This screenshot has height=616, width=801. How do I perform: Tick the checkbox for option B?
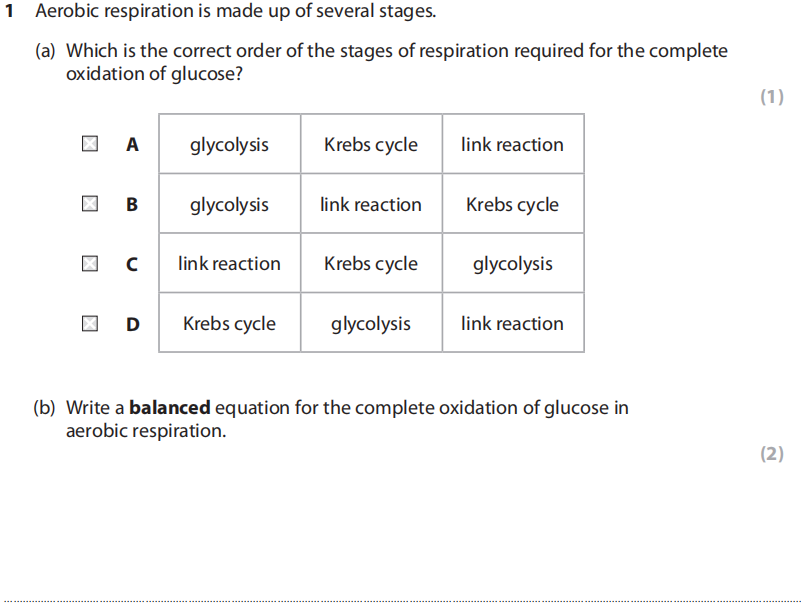(90, 205)
